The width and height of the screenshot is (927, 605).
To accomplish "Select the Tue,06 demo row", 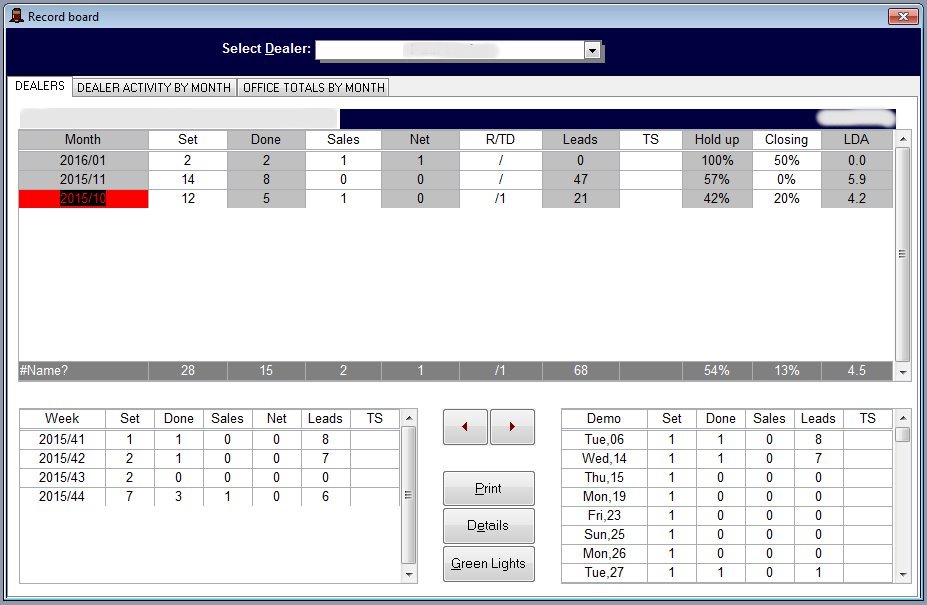I will coord(727,439).
